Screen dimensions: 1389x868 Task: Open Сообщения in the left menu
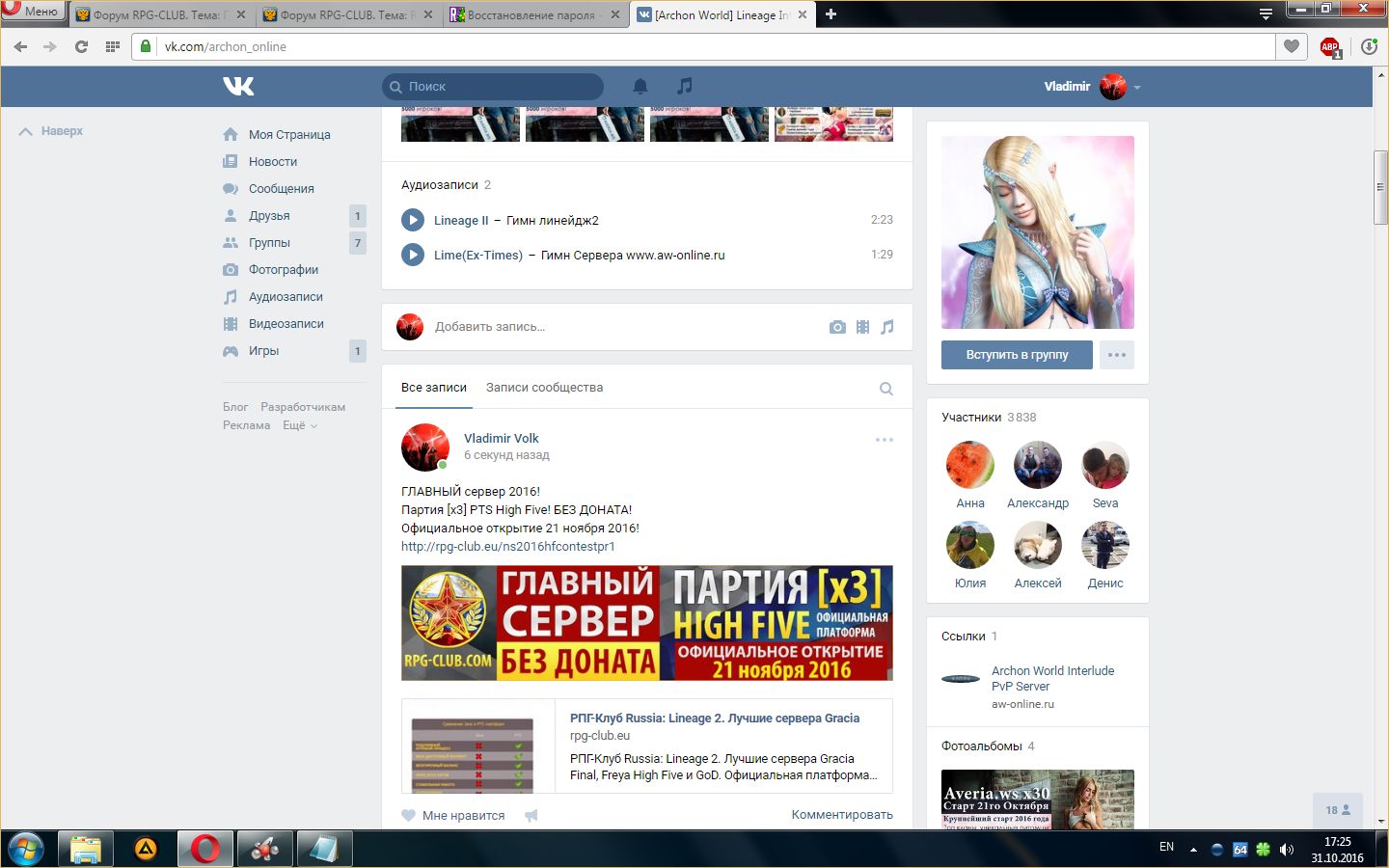pos(281,189)
